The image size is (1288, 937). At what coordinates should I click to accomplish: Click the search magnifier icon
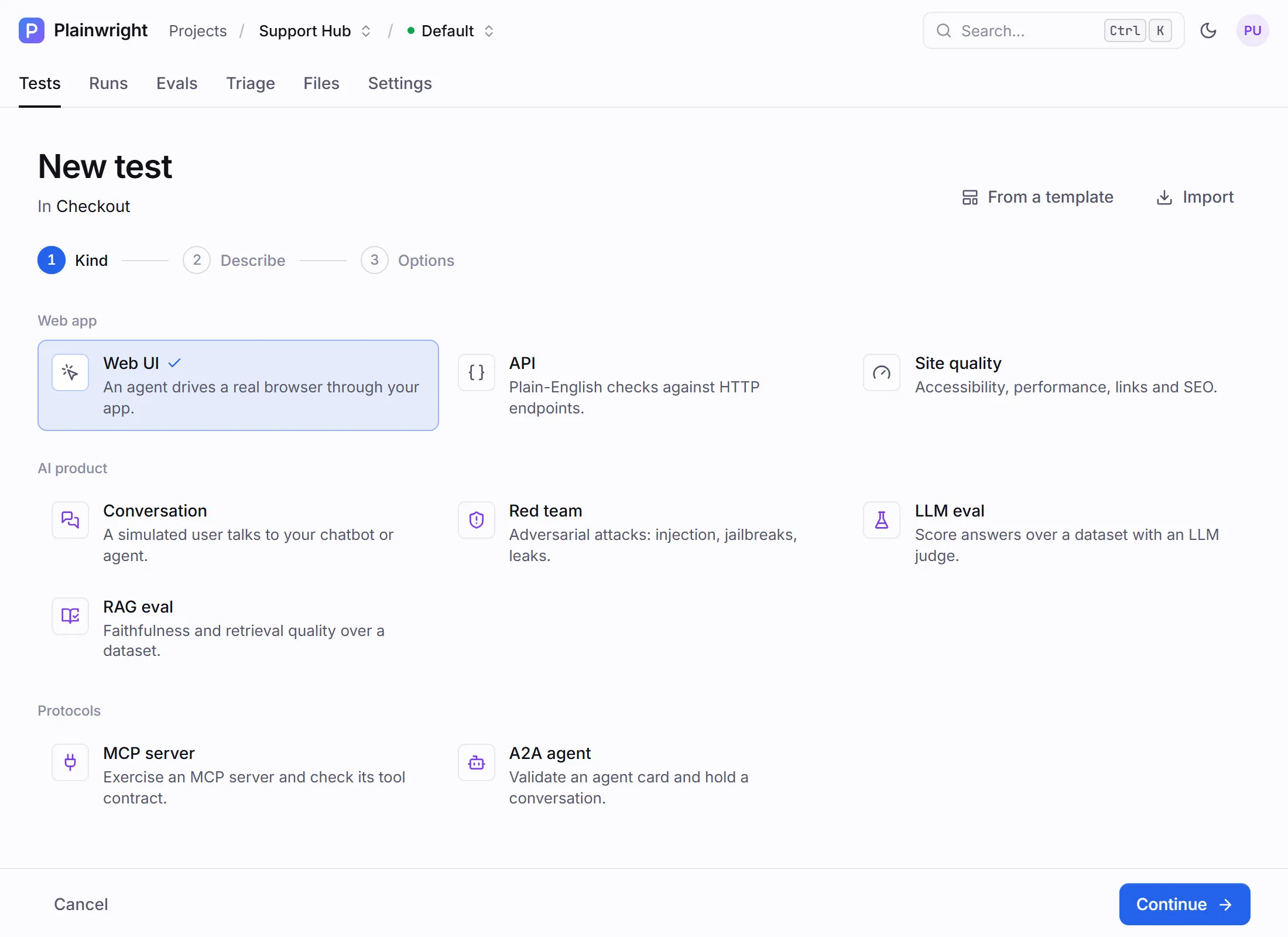[943, 30]
